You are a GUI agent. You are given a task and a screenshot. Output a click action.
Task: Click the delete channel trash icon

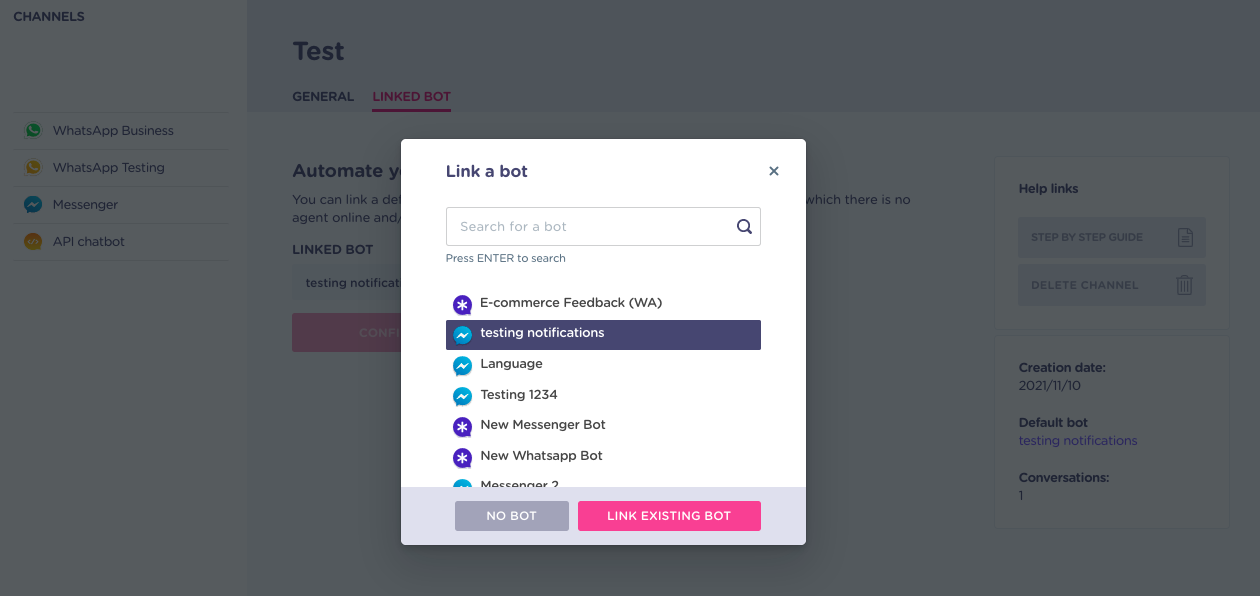(x=1184, y=285)
